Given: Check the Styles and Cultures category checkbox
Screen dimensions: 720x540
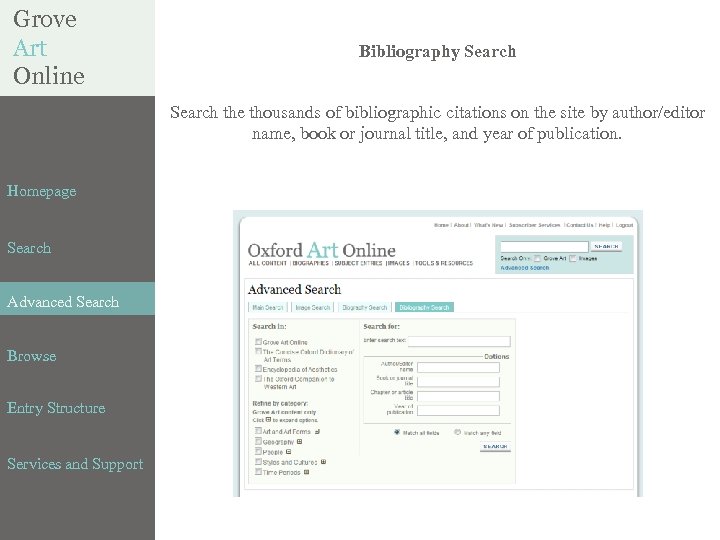Looking at the screenshot, I should click(x=258, y=461).
